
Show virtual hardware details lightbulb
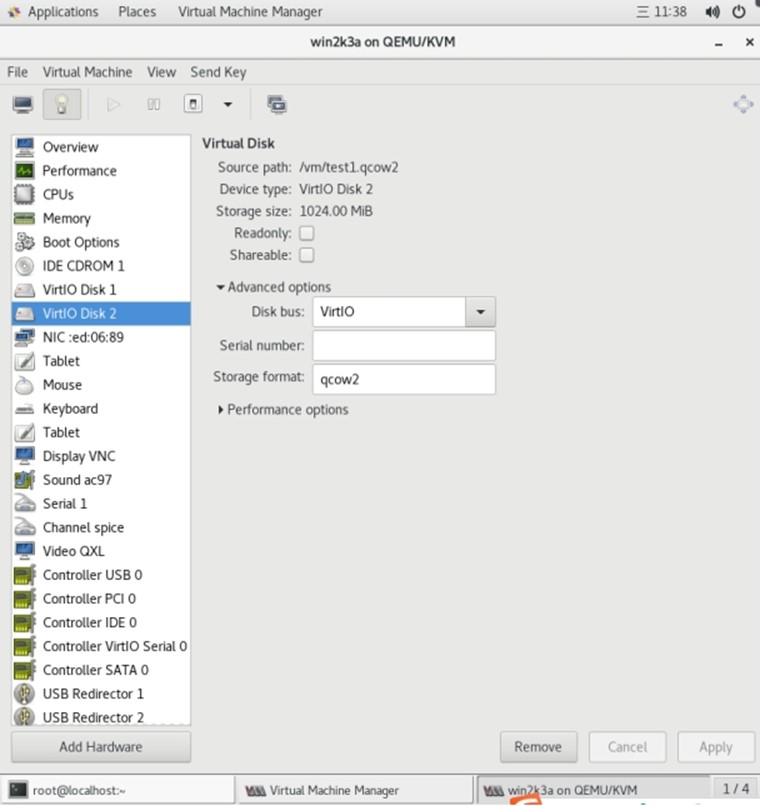tap(62, 104)
